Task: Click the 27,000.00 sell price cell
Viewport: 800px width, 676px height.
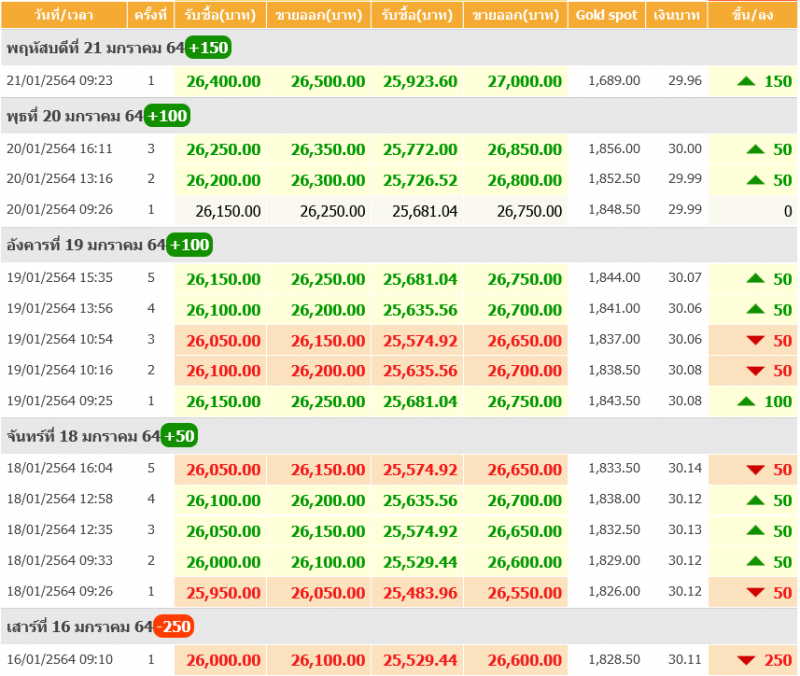Action: [524, 81]
